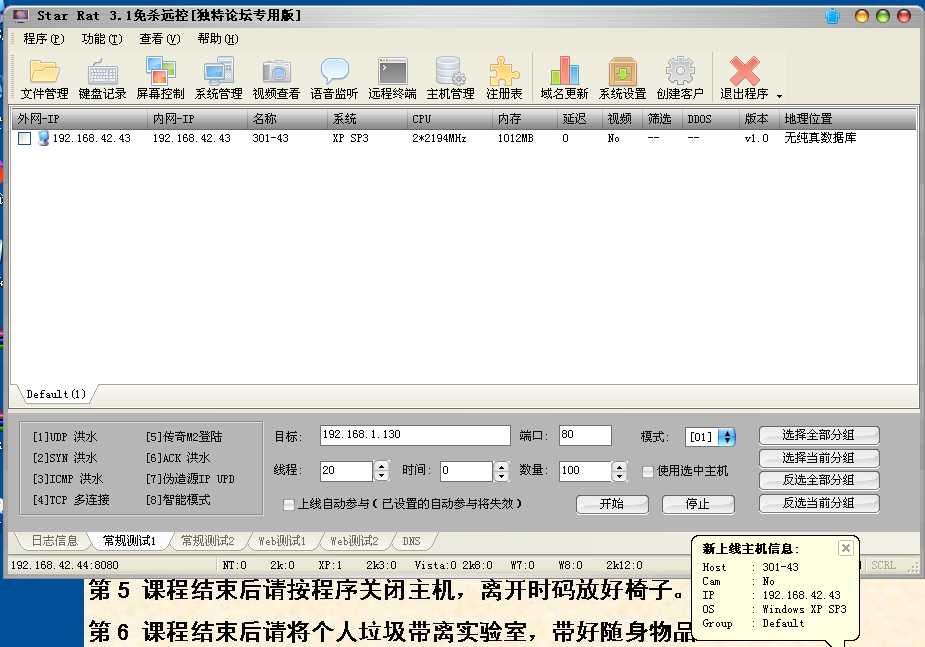
Task: Select the [4]TCP 多连接 attack option
Action: pos(71,500)
